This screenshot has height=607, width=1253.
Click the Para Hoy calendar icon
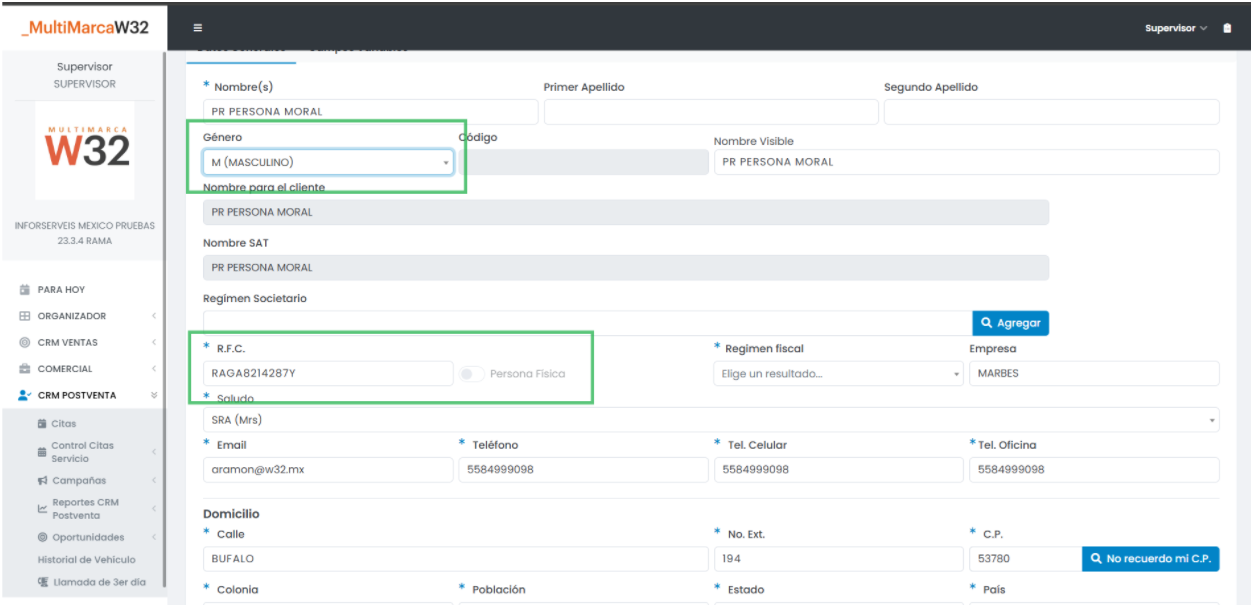pos(25,290)
